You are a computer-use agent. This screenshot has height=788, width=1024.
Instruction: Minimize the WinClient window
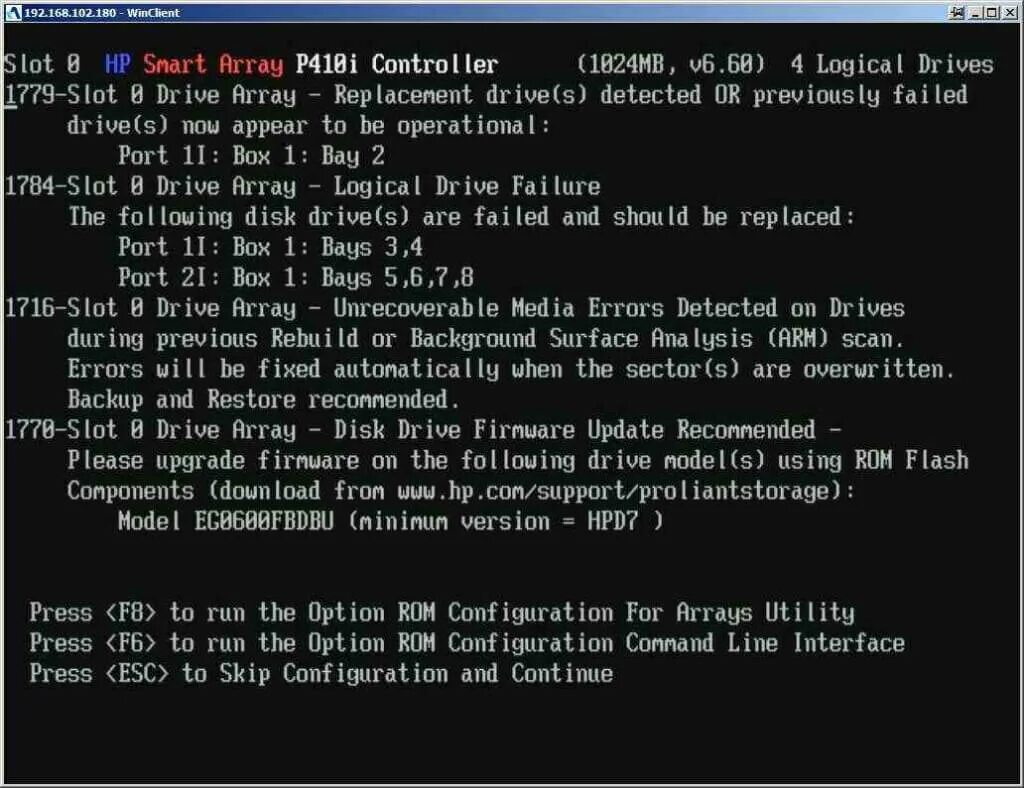(977, 12)
